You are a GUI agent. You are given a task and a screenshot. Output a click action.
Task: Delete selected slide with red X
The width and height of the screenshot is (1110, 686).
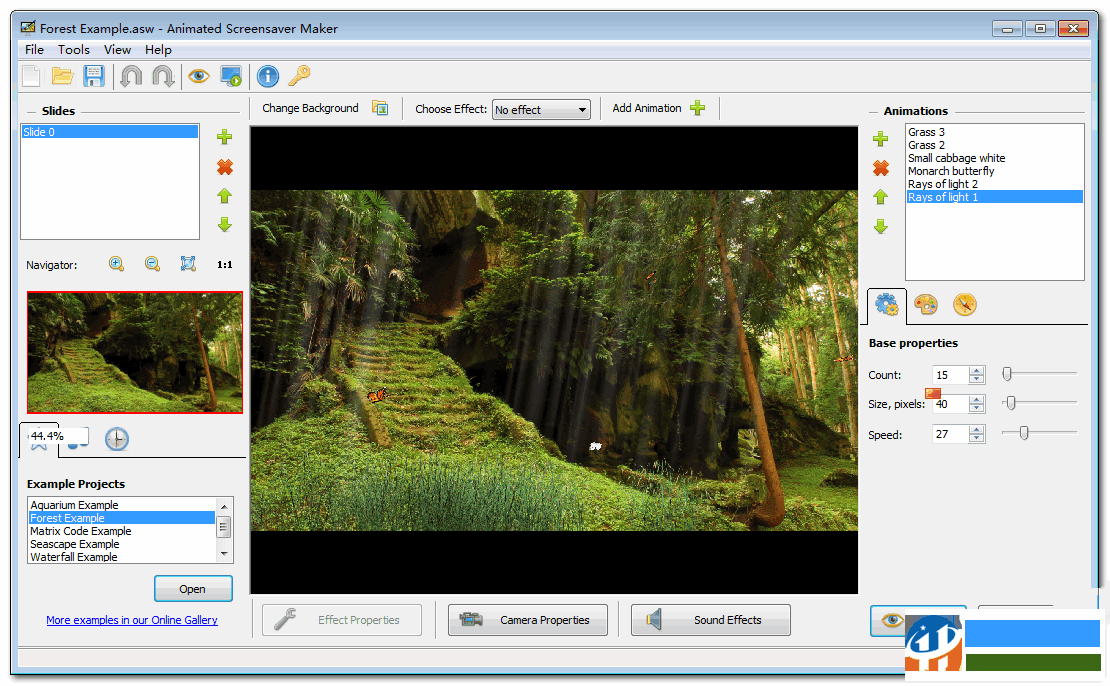click(225, 167)
